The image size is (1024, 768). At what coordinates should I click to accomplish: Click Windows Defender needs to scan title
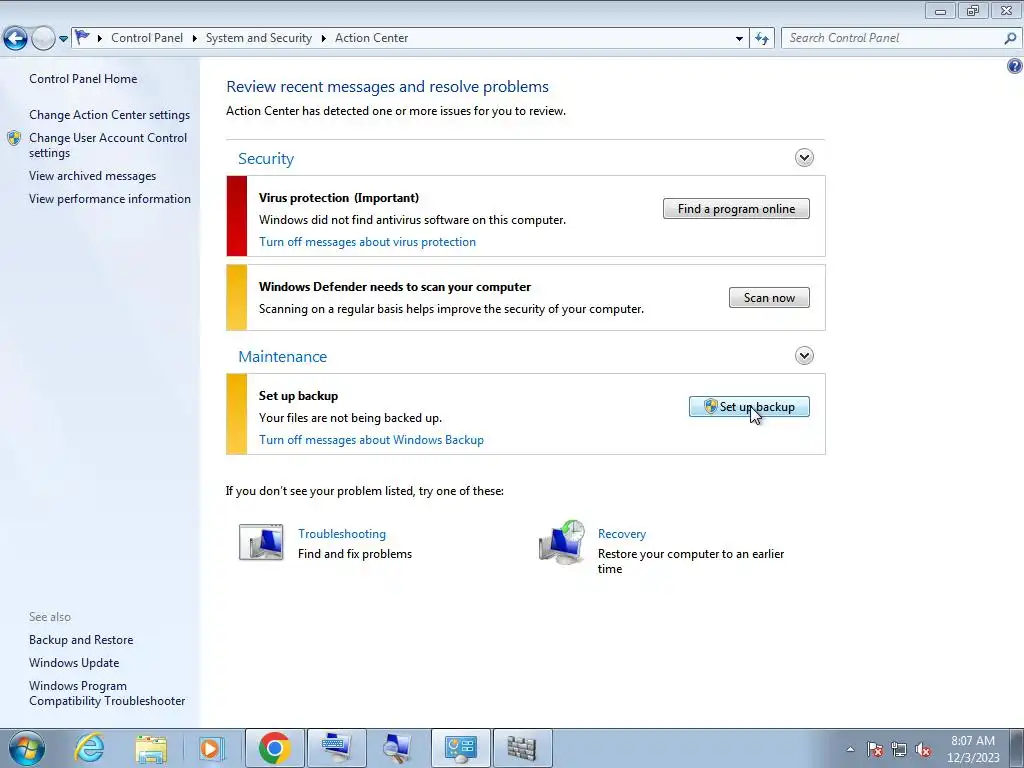(394, 287)
